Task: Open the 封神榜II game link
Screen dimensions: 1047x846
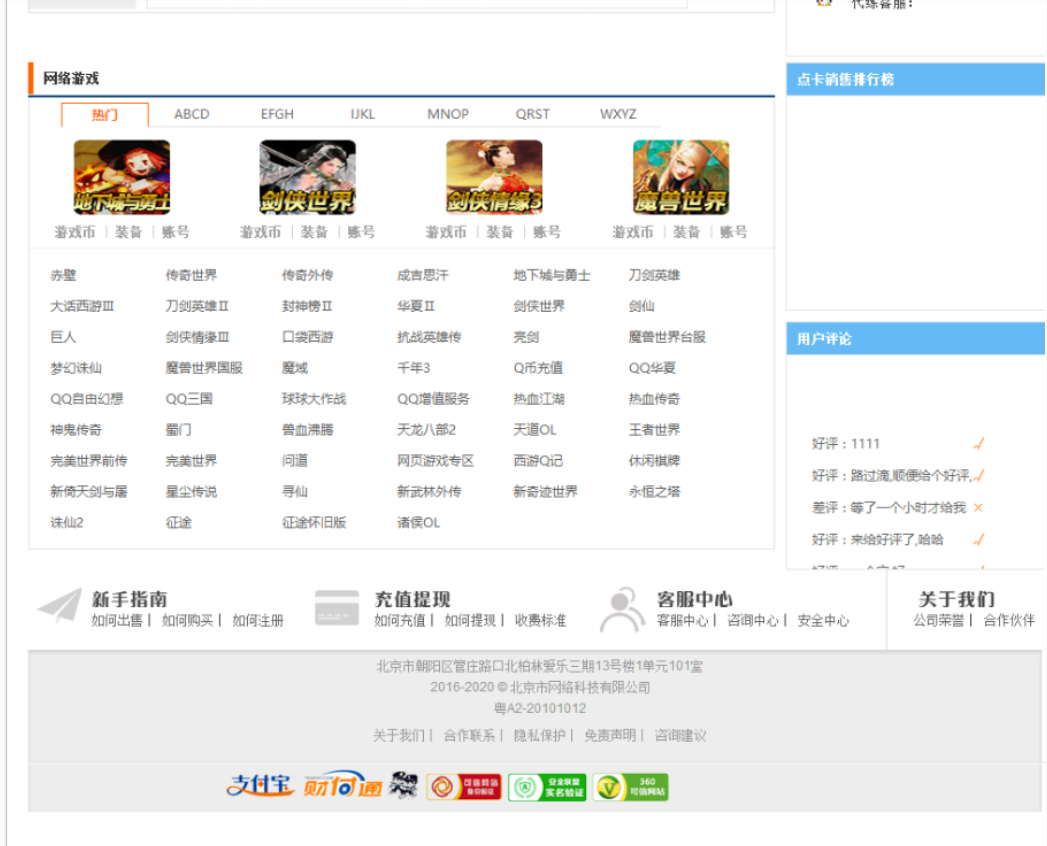Action: pos(307,306)
